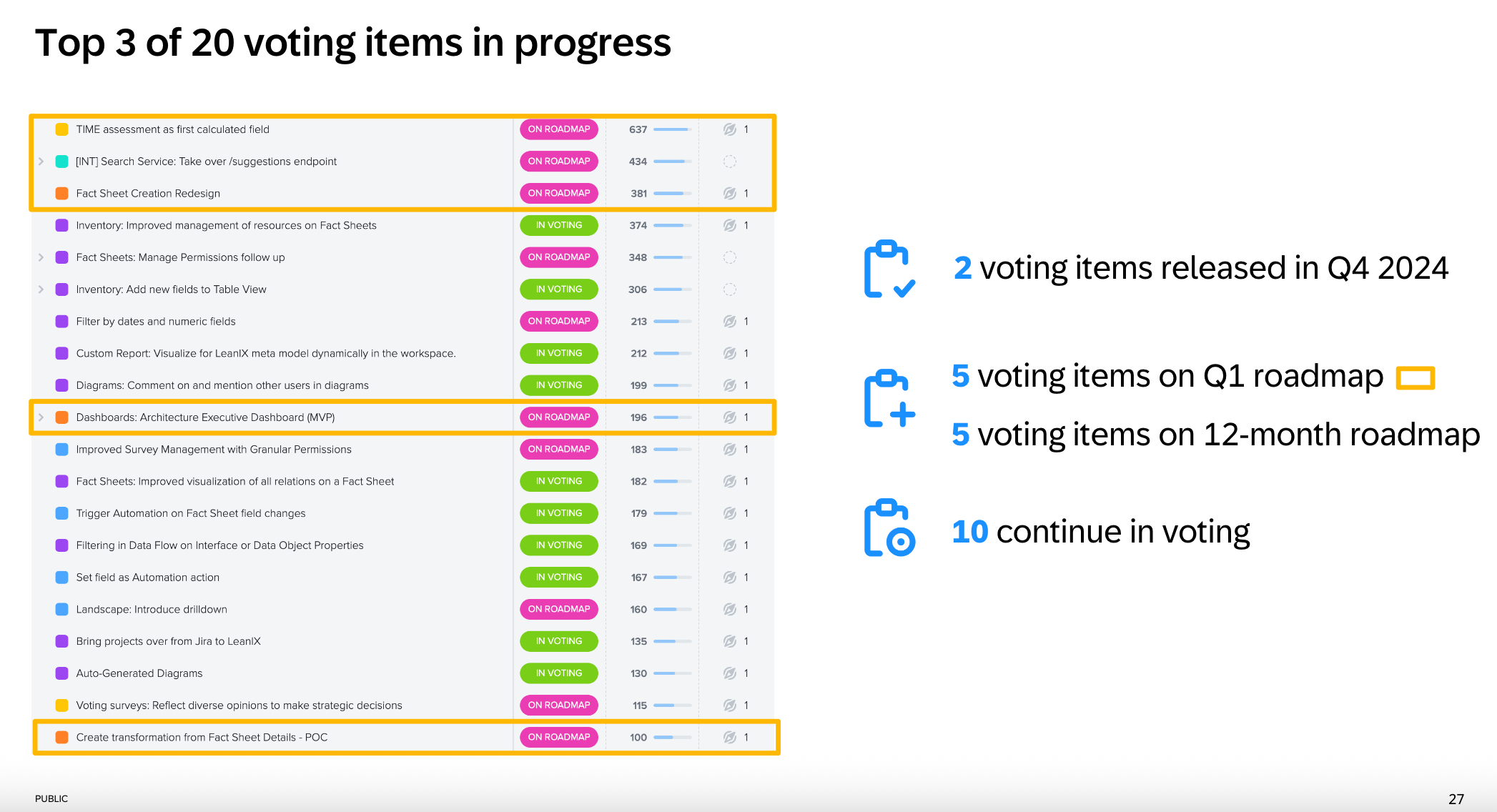Click the link icon on the TIME assessment row
The height and width of the screenshot is (812, 1497).
(x=729, y=129)
